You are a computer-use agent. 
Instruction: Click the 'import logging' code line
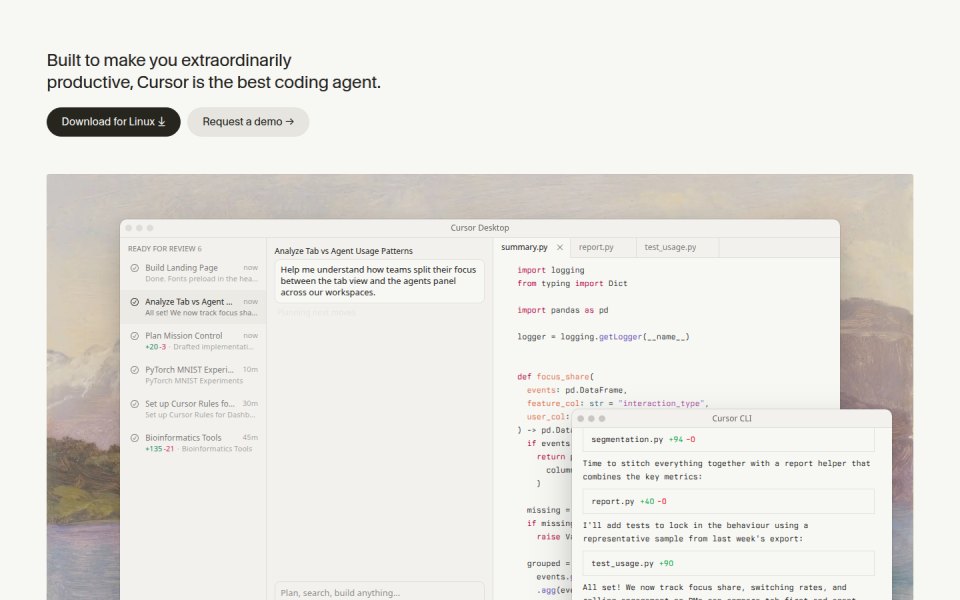click(550, 270)
